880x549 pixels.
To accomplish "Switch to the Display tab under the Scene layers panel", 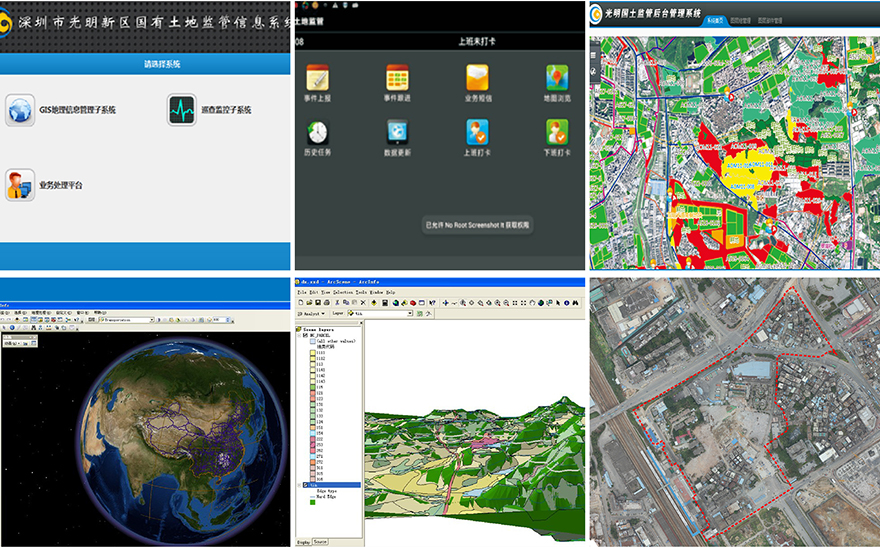I will point(303,542).
